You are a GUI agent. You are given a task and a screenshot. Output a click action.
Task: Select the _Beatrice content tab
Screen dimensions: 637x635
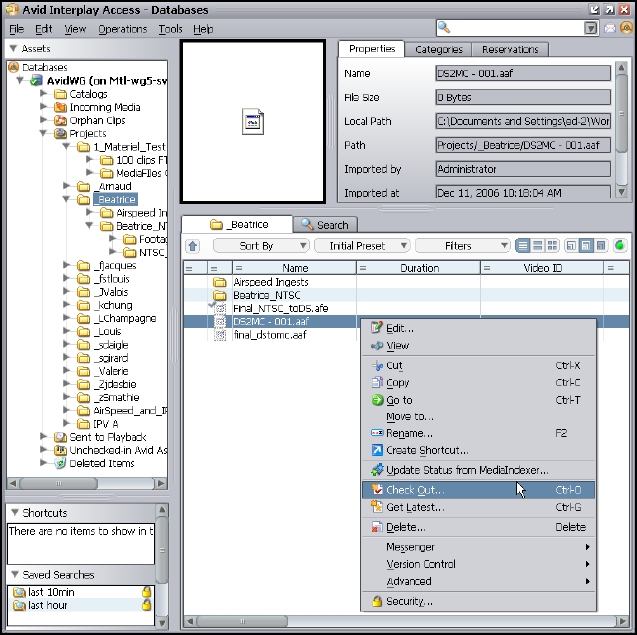pyautogui.click(x=237, y=224)
